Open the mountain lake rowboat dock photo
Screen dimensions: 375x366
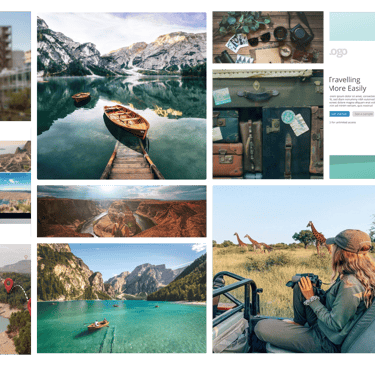click(x=122, y=96)
